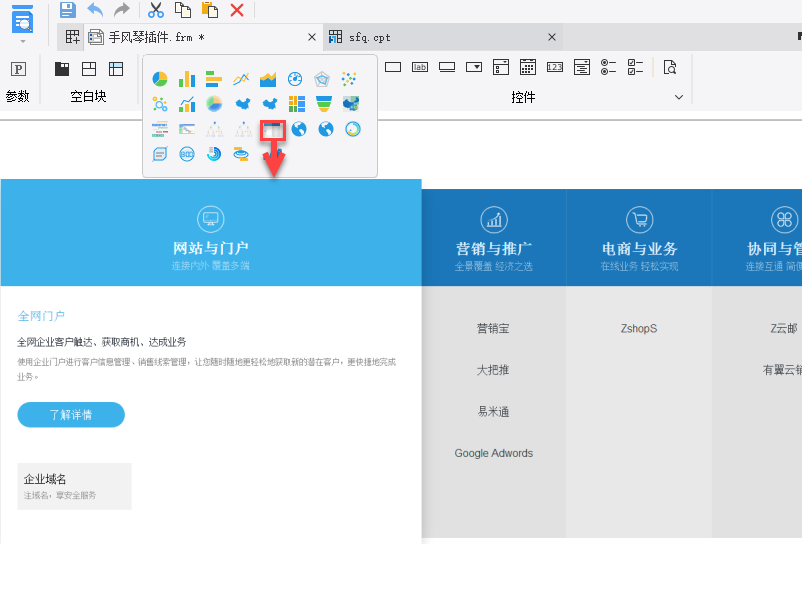Insert a vertical bar chart
This screenshot has width=802, height=601.
(x=187, y=79)
